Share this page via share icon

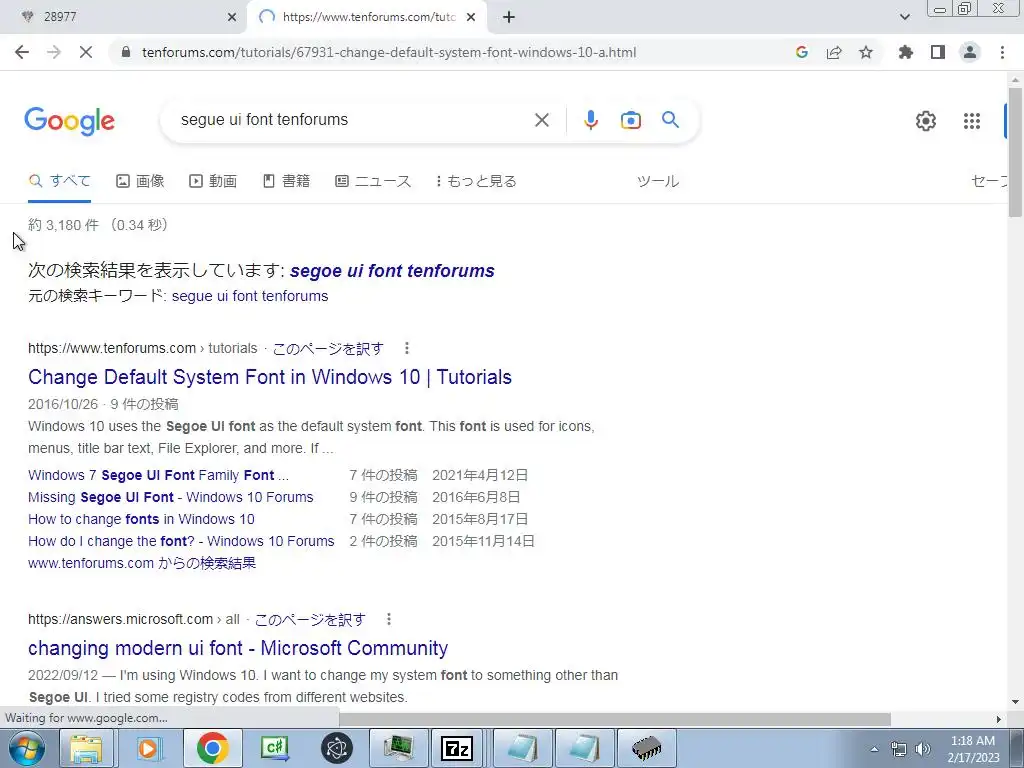(834, 52)
